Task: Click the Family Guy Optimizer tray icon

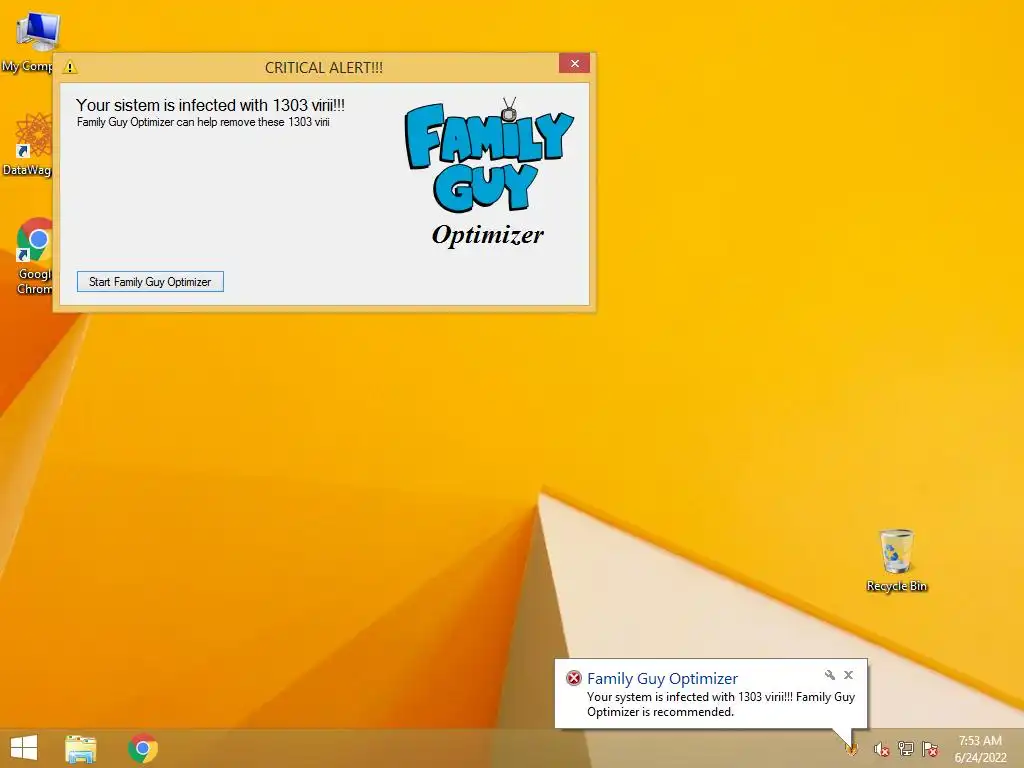Action: 851,748
